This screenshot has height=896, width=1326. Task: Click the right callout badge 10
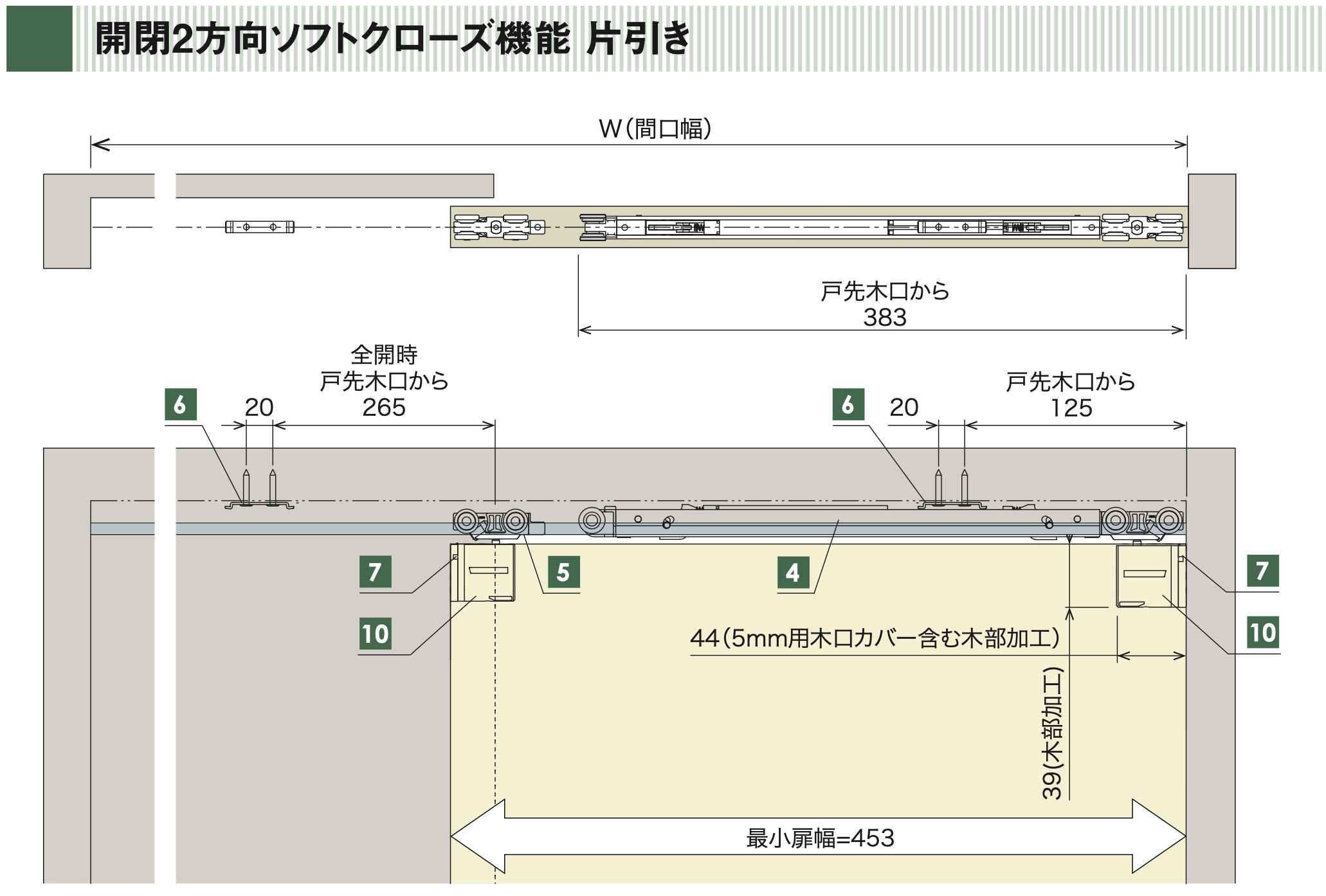(x=1262, y=632)
